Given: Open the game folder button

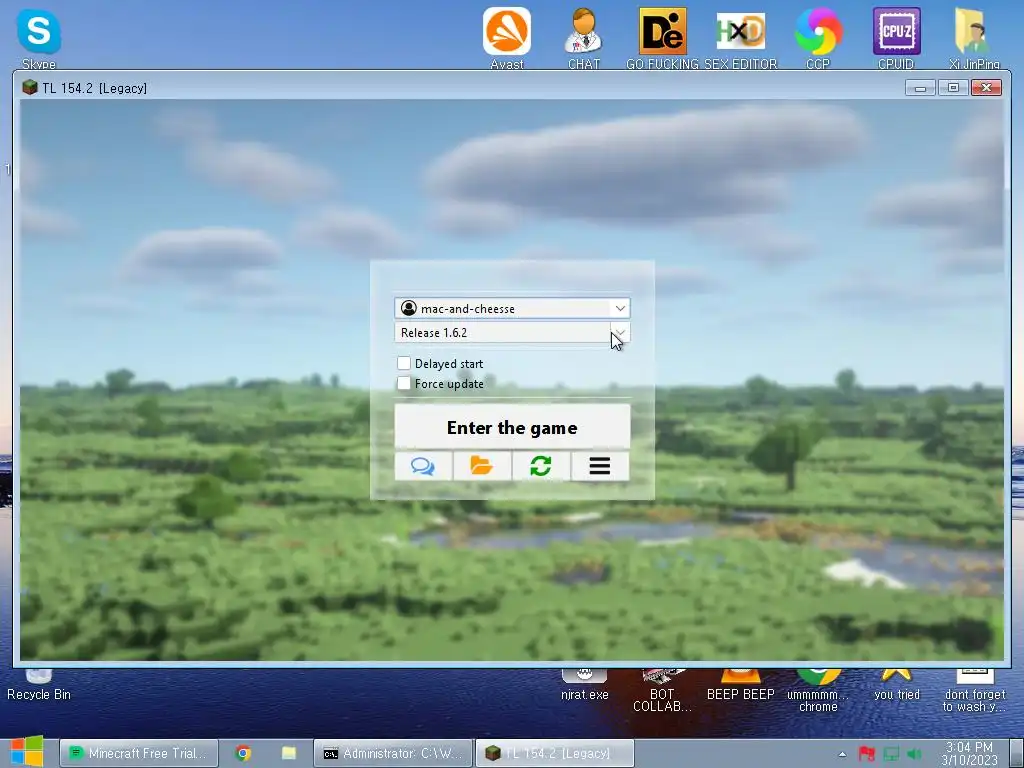Looking at the screenshot, I should (482, 466).
